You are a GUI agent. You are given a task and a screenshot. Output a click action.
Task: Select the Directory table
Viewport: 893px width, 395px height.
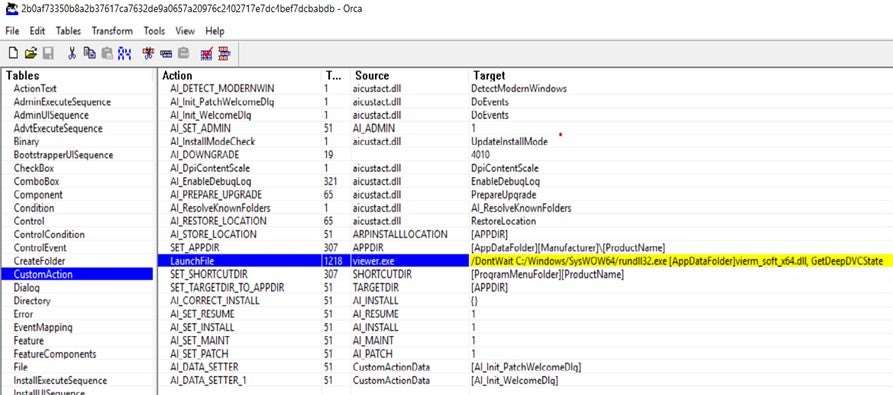pos(32,301)
